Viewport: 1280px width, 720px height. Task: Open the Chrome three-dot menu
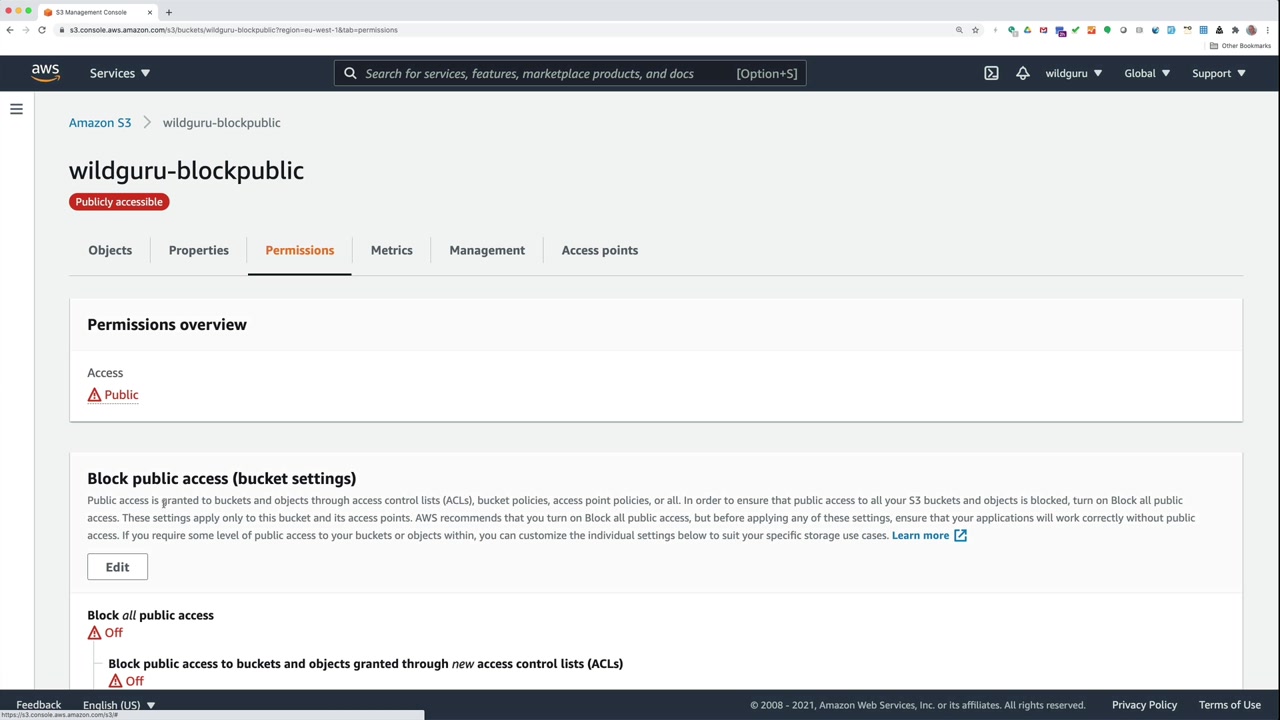coord(1267,30)
